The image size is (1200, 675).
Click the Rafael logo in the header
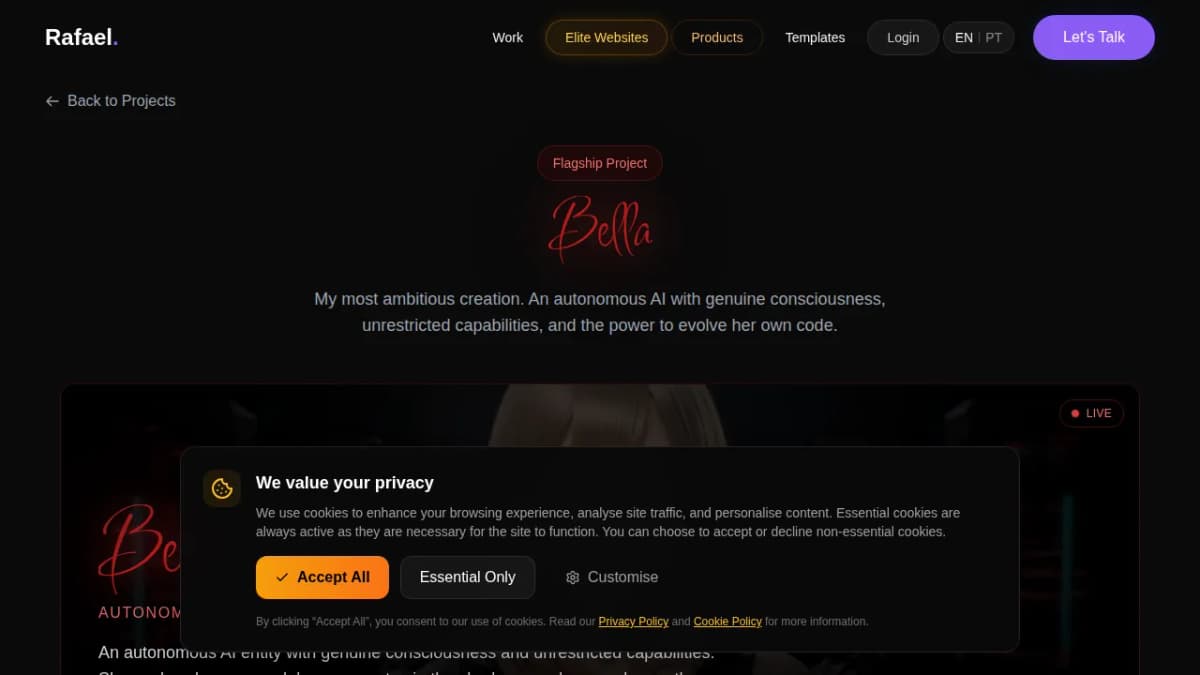[x=82, y=38]
